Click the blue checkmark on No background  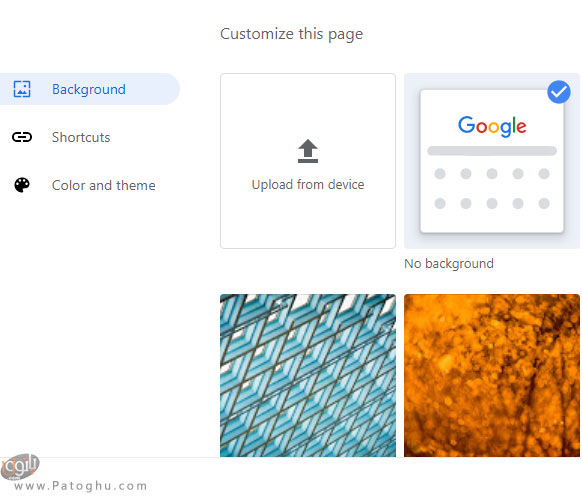click(x=559, y=92)
